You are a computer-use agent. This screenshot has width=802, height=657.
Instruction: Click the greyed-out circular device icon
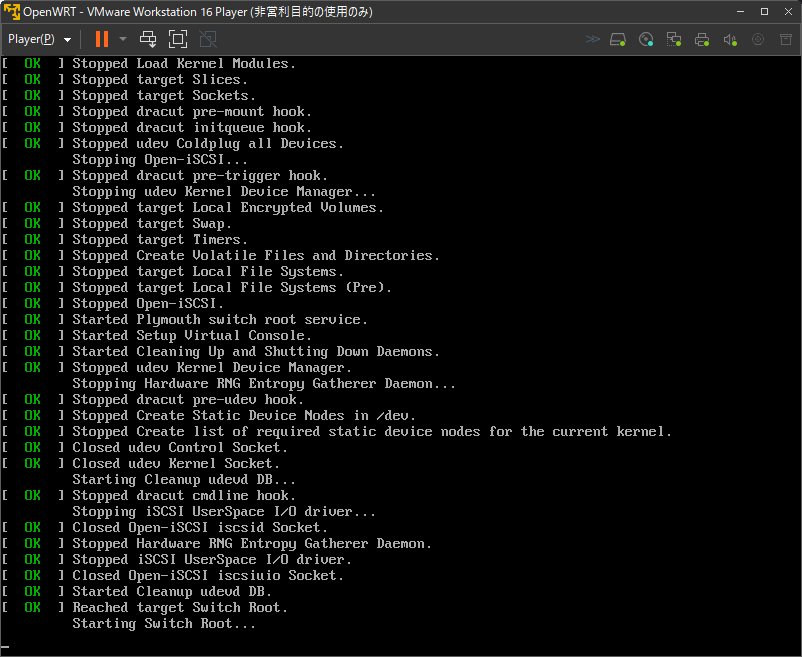click(758, 39)
